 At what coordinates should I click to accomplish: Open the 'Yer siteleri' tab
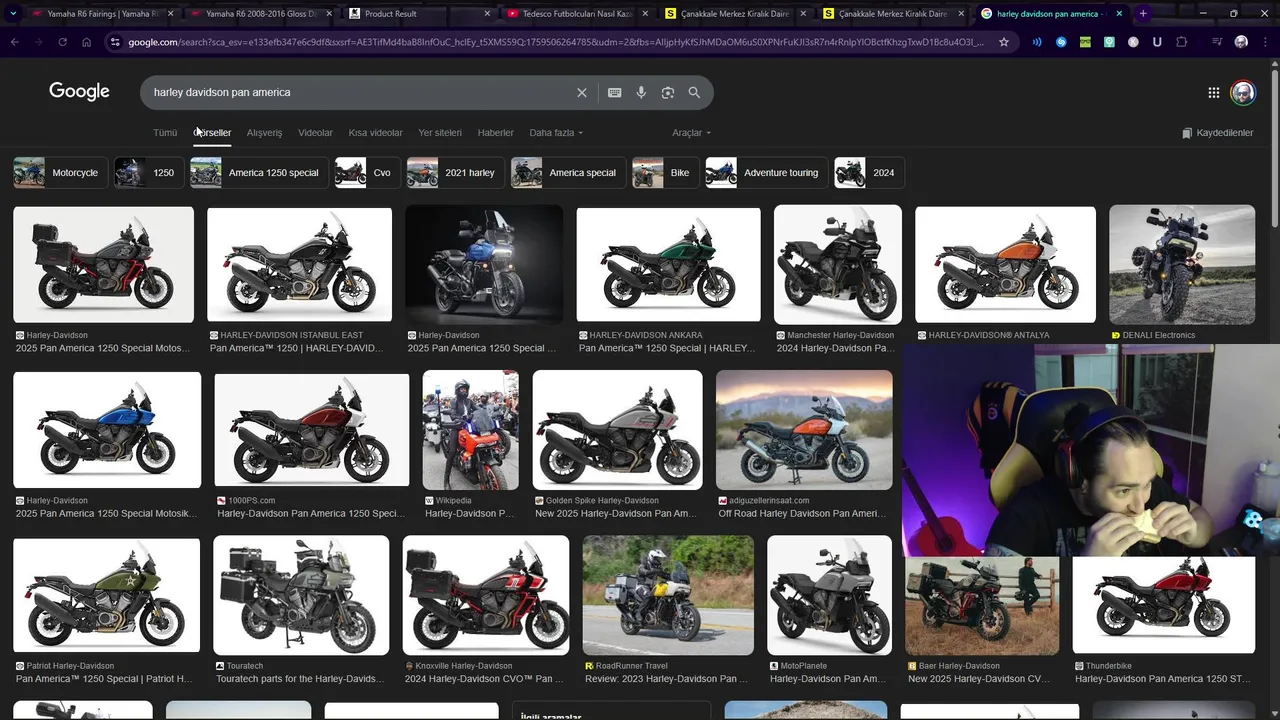tap(440, 133)
